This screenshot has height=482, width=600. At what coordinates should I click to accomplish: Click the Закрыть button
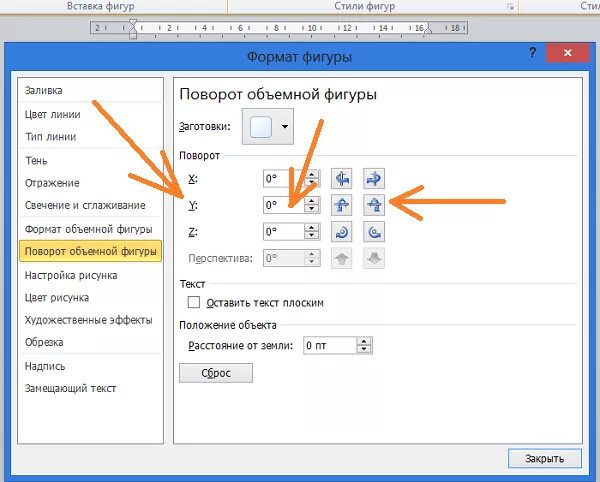(x=545, y=458)
